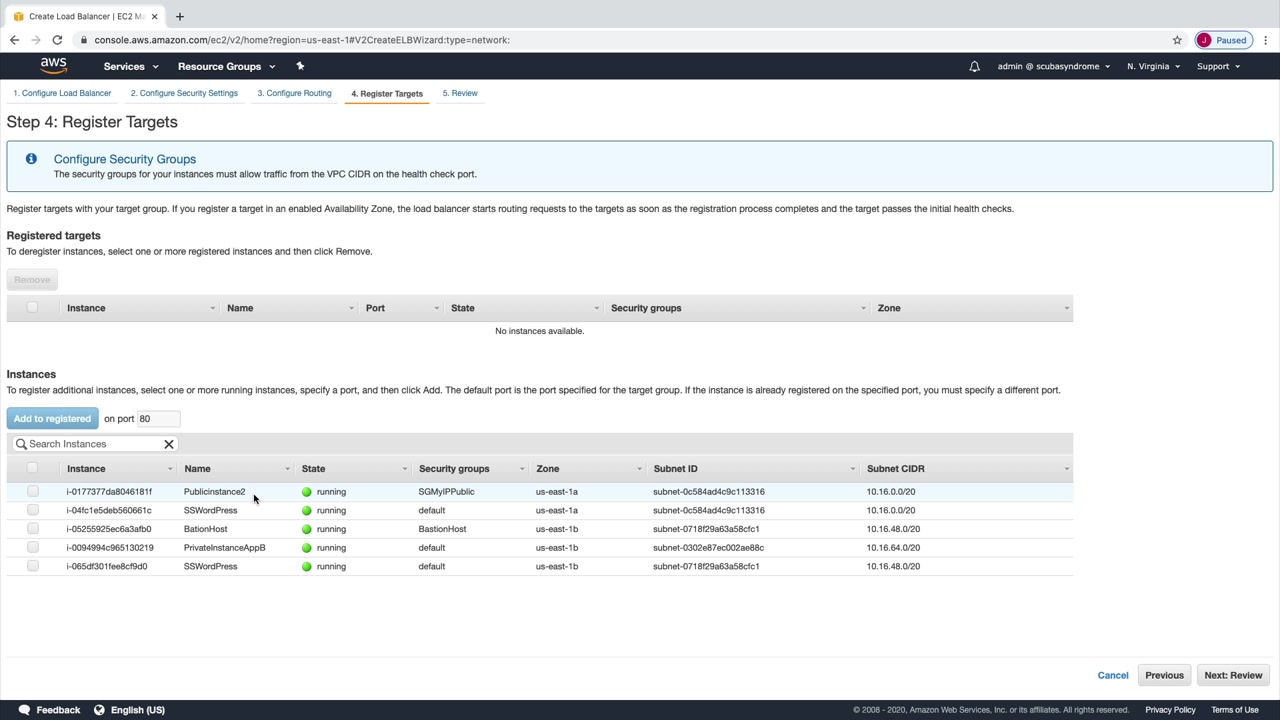1280x720 pixels.
Task: Open the Resource Groups dropdown
Action: coord(226,67)
